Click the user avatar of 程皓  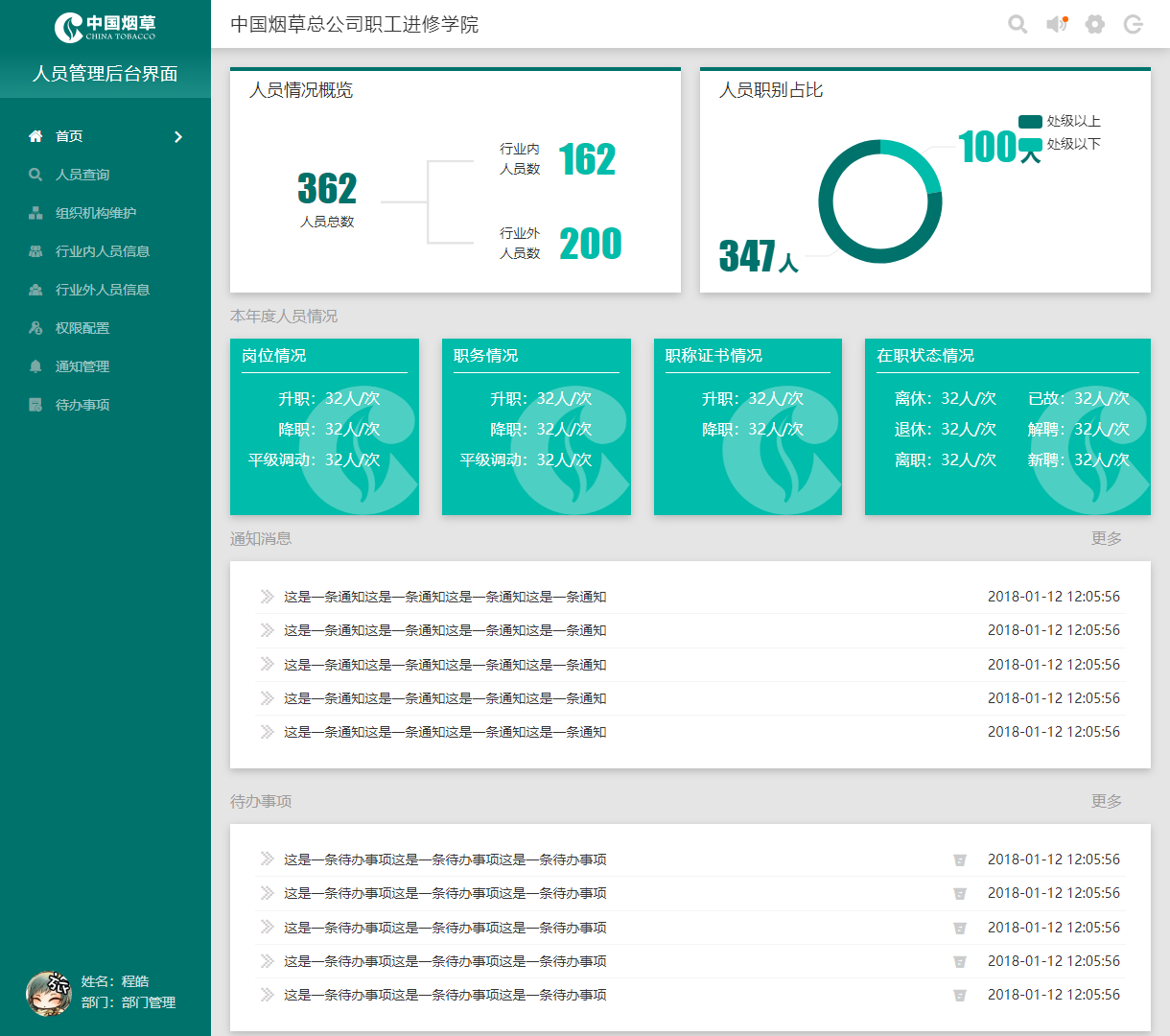coord(49,995)
